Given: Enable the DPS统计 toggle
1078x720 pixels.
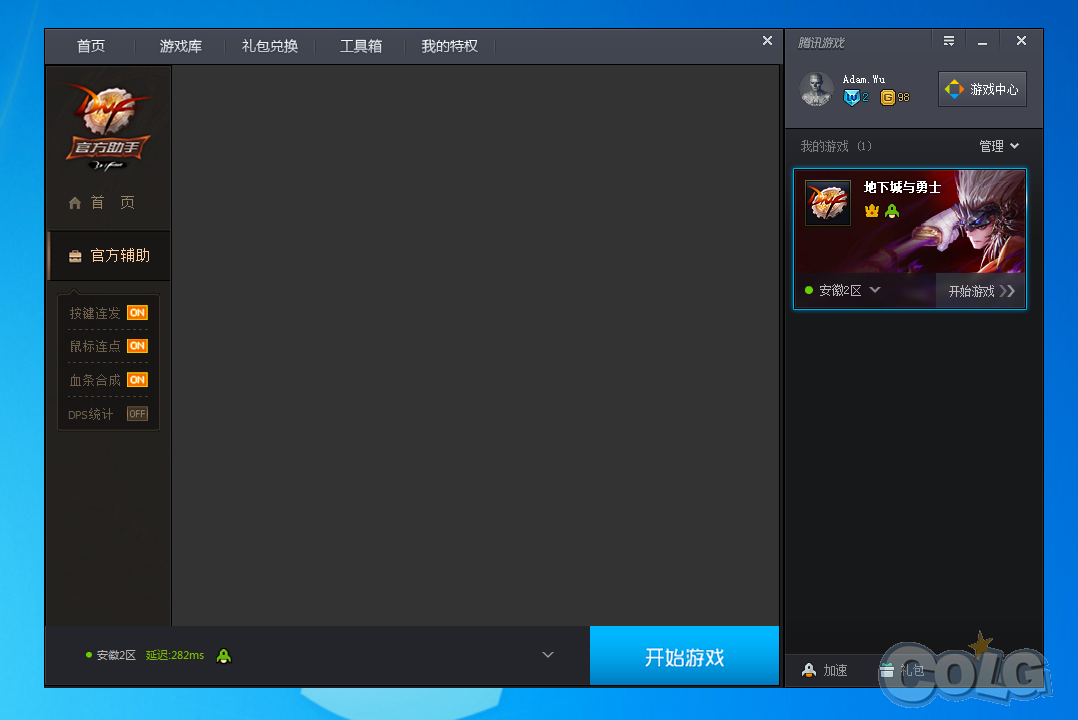Looking at the screenshot, I should (x=137, y=414).
